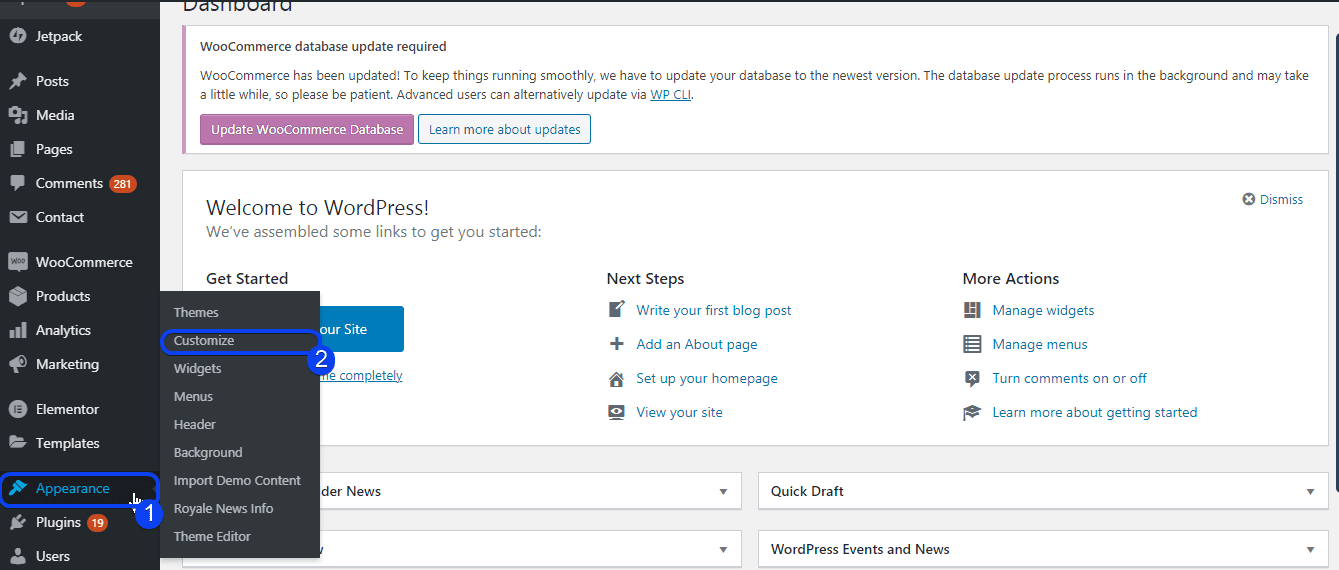
Task: Click Update WooCommerce Database button
Action: pos(307,129)
